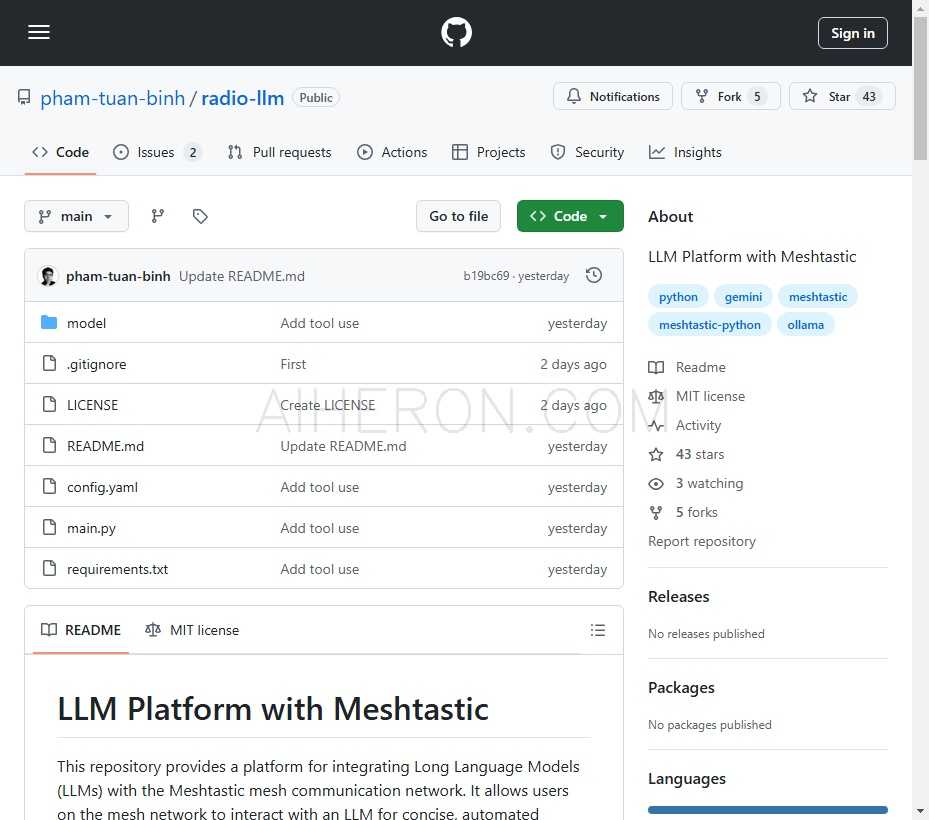Open the Actions tab

point(392,152)
